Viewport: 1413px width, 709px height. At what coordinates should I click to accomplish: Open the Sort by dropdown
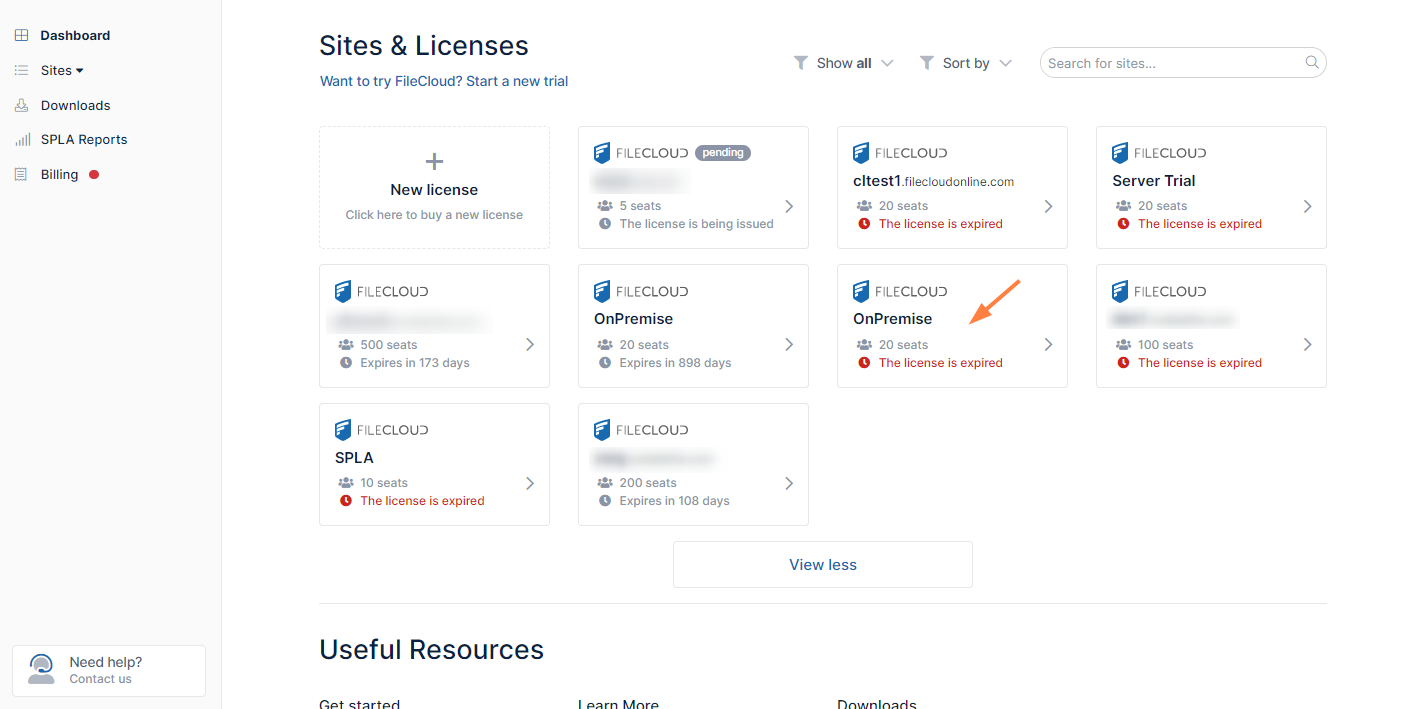[x=965, y=63]
